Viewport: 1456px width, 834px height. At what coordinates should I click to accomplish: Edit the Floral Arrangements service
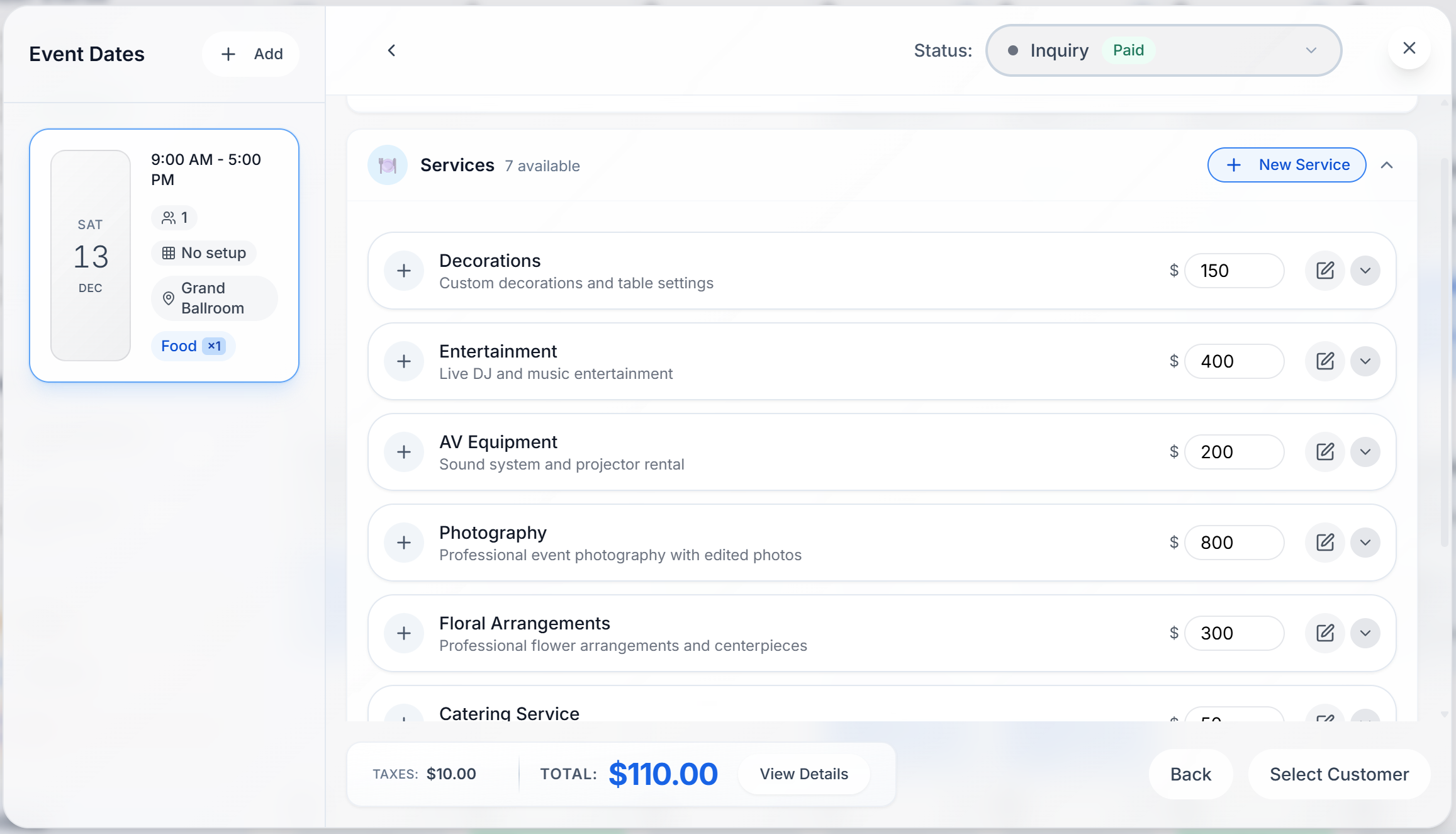pos(1324,633)
